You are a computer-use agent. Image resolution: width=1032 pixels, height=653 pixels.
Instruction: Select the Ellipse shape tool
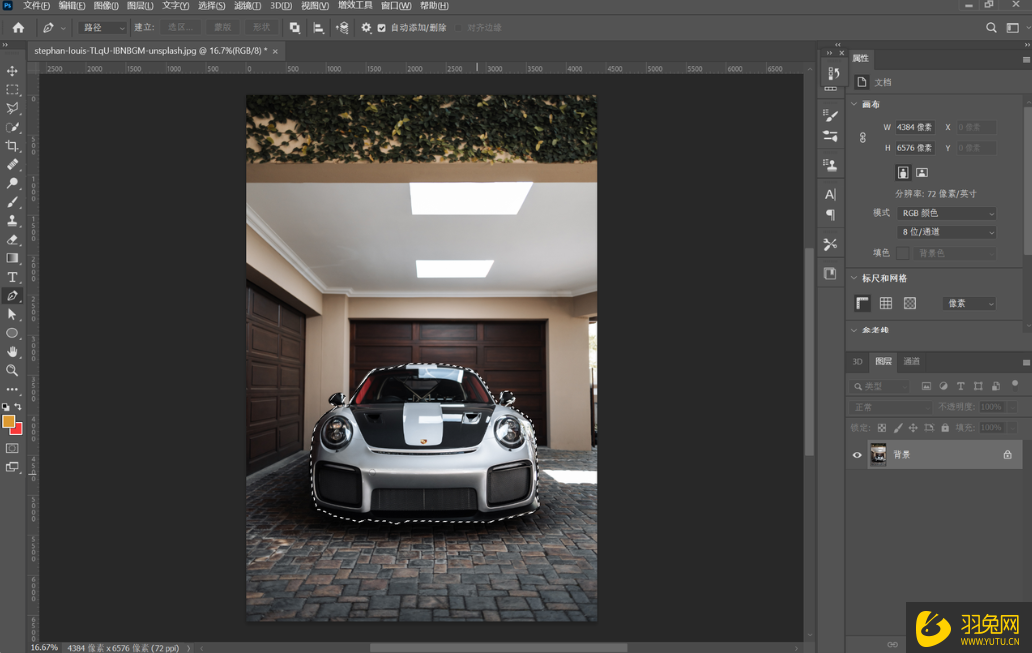click(12, 333)
